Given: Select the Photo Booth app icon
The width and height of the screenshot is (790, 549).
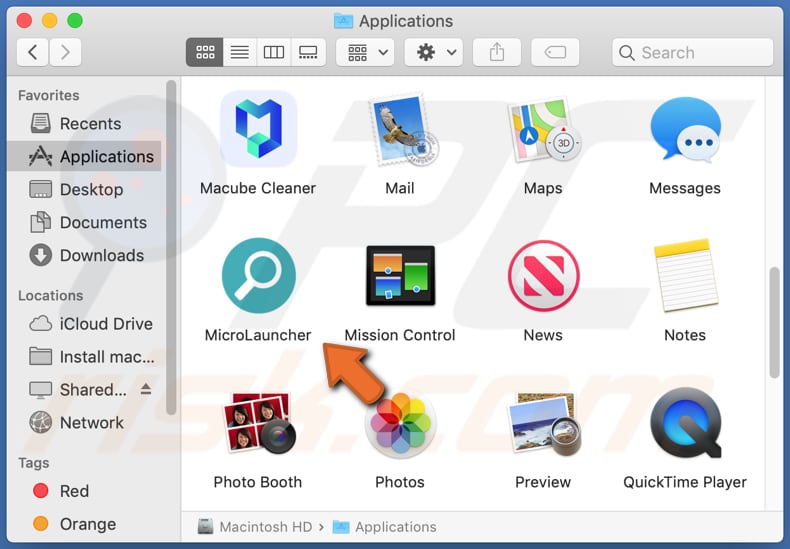Looking at the screenshot, I should pyautogui.click(x=258, y=422).
